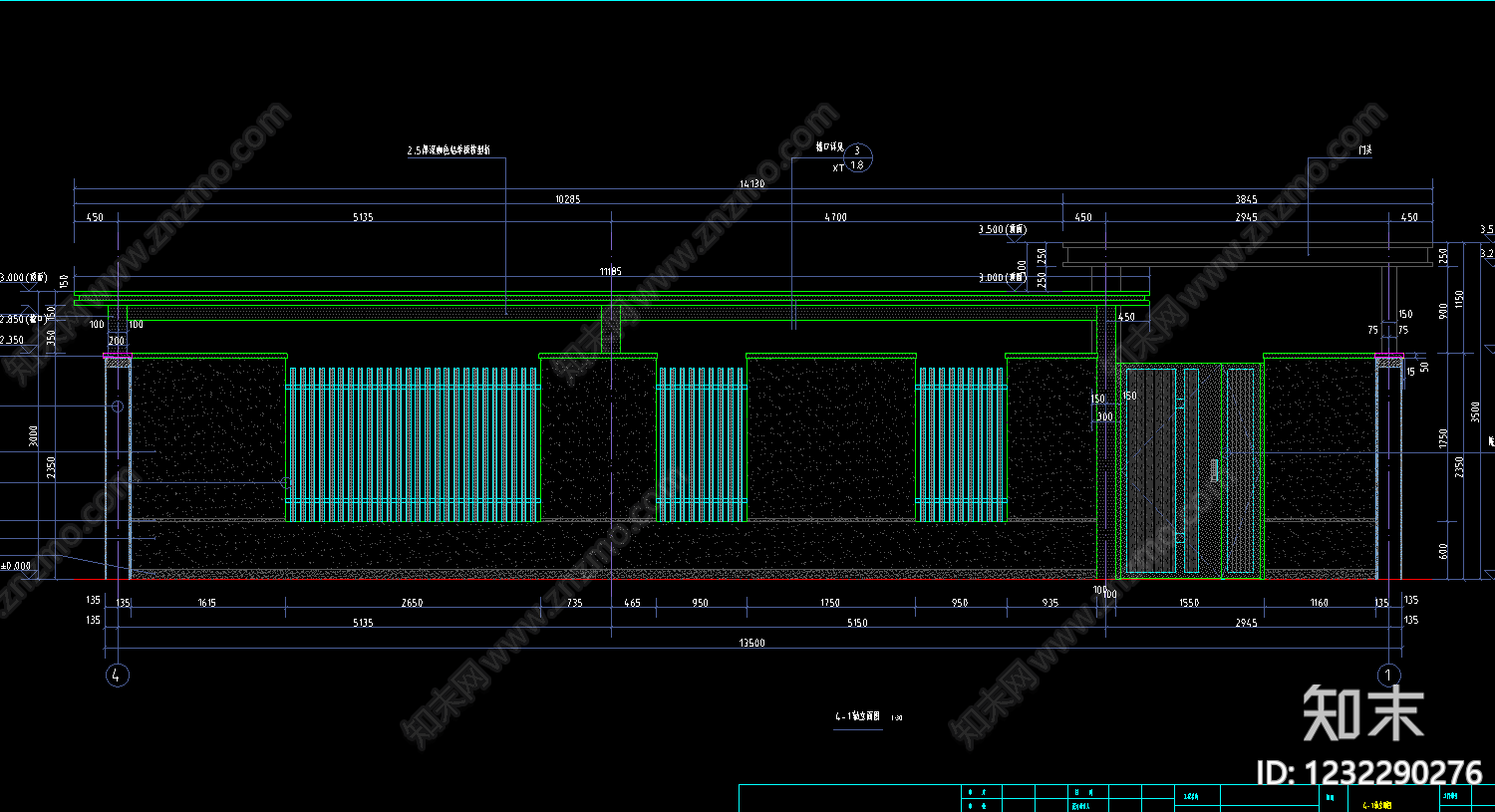Select axis bubble number 4
1495x812 pixels.
(x=118, y=676)
